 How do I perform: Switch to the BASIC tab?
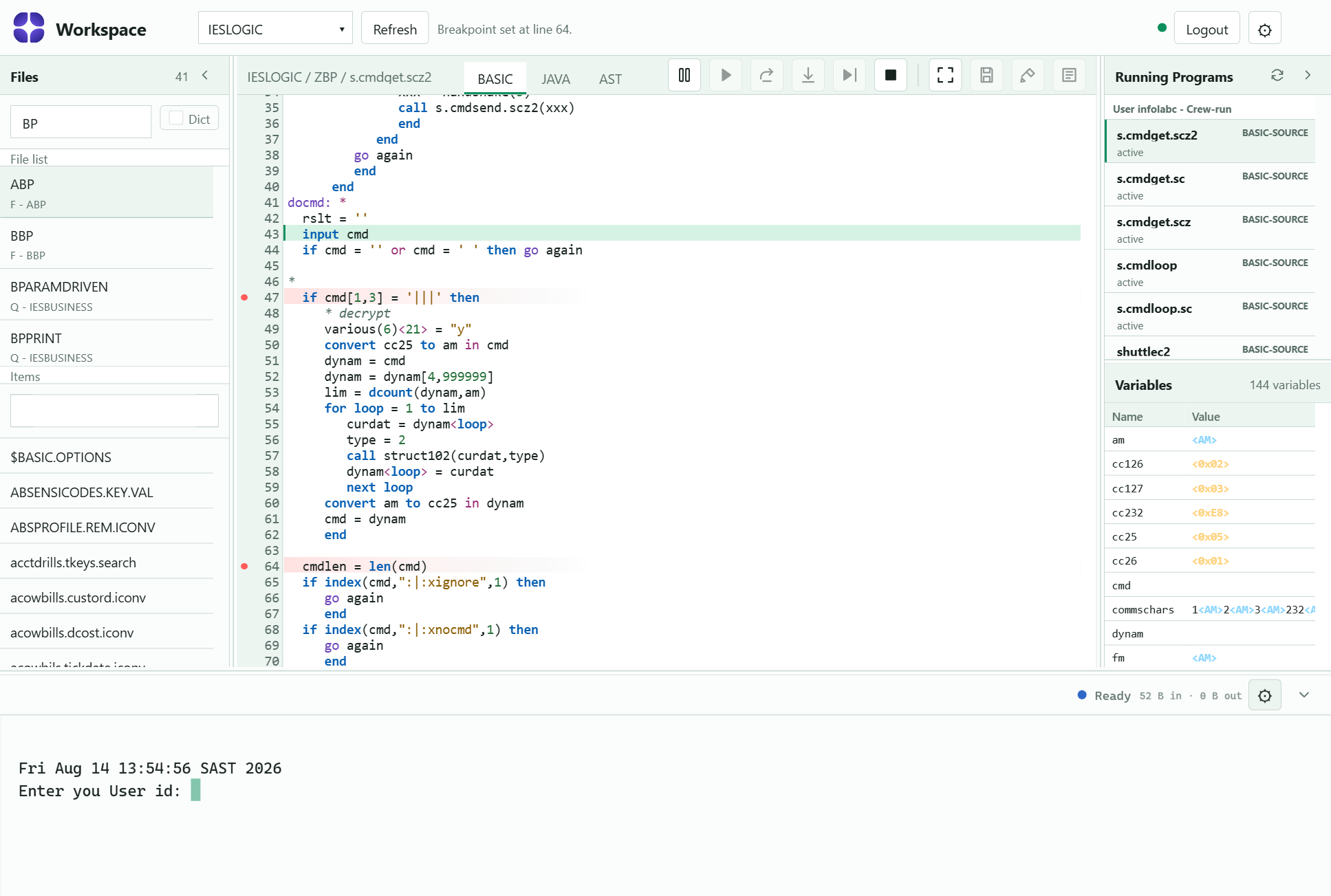click(x=495, y=78)
